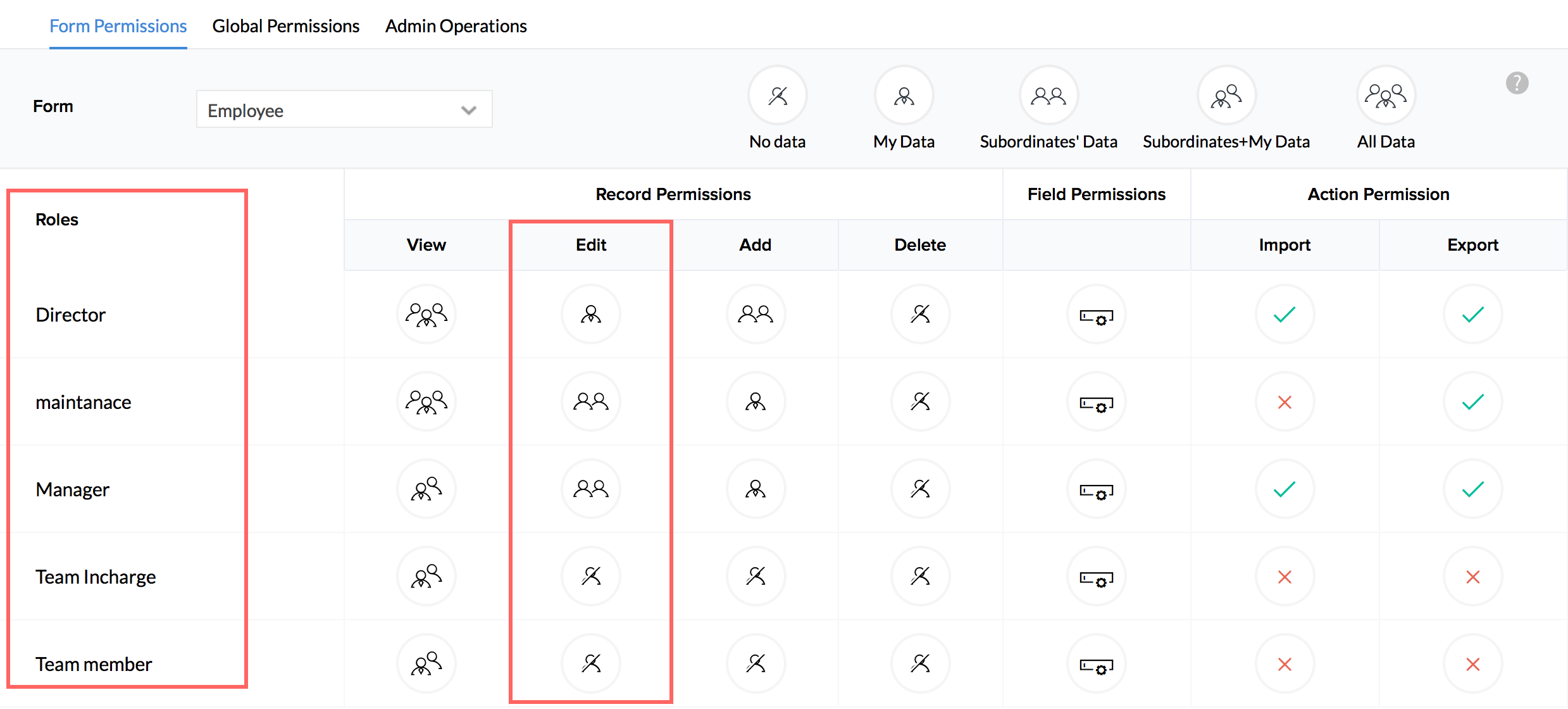This screenshot has height=709, width=1568.
Task: Change Director's View record permission icon
Action: click(x=426, y=314)
